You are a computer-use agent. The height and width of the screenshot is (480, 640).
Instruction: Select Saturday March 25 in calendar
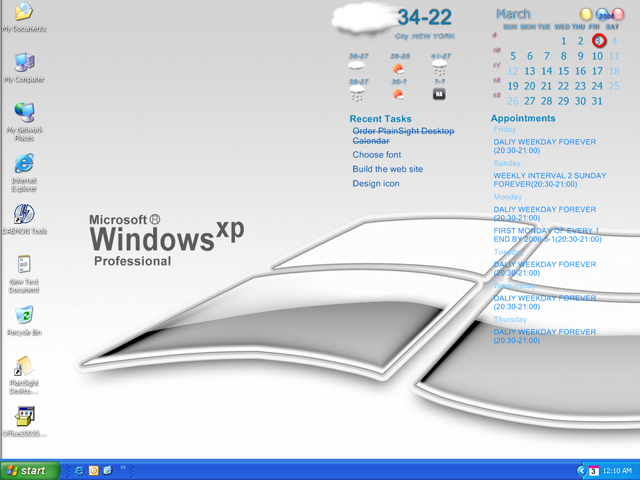614,86
